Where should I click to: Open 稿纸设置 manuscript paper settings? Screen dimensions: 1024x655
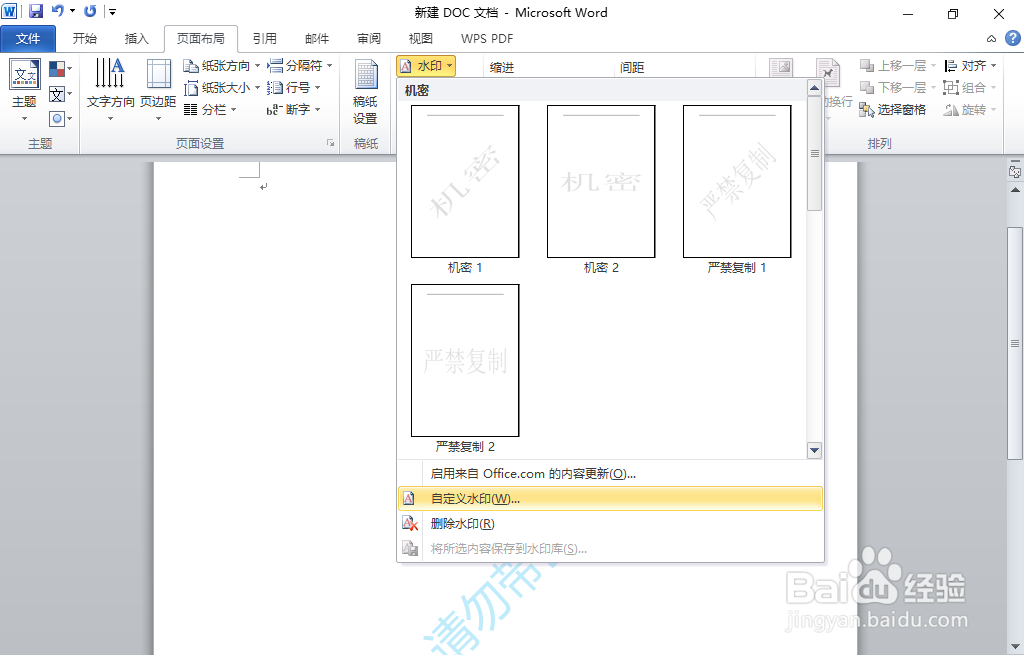click(366, 91)
